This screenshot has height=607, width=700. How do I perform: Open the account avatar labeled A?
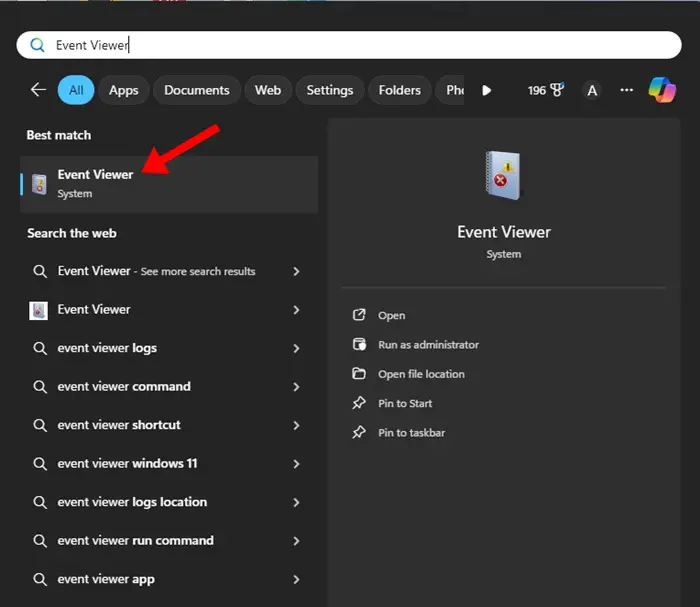[592, 90]
